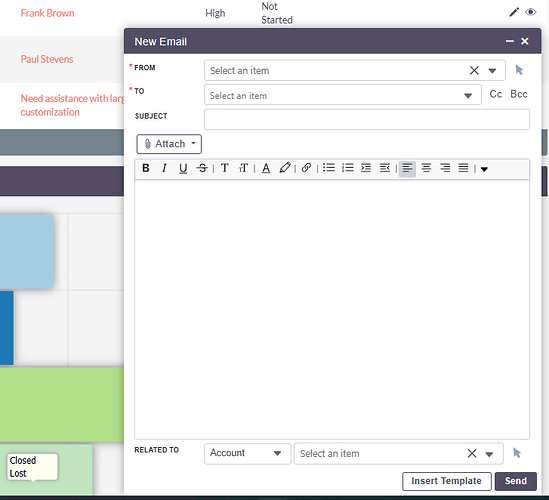The height and width of the screenshot is (500, 549).
Task: Apply strikethrough formatting
Action: (202, 168)
